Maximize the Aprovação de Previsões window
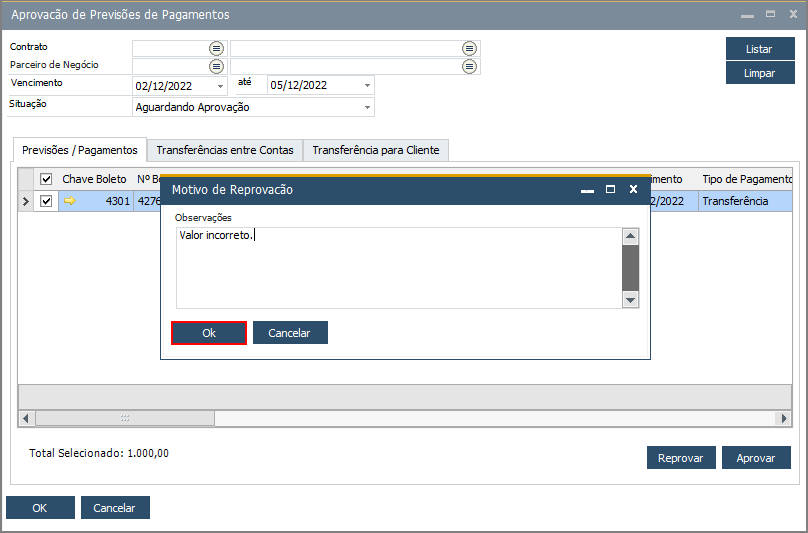Viewport: 808px width, 533px height. (x=770, y=14)
